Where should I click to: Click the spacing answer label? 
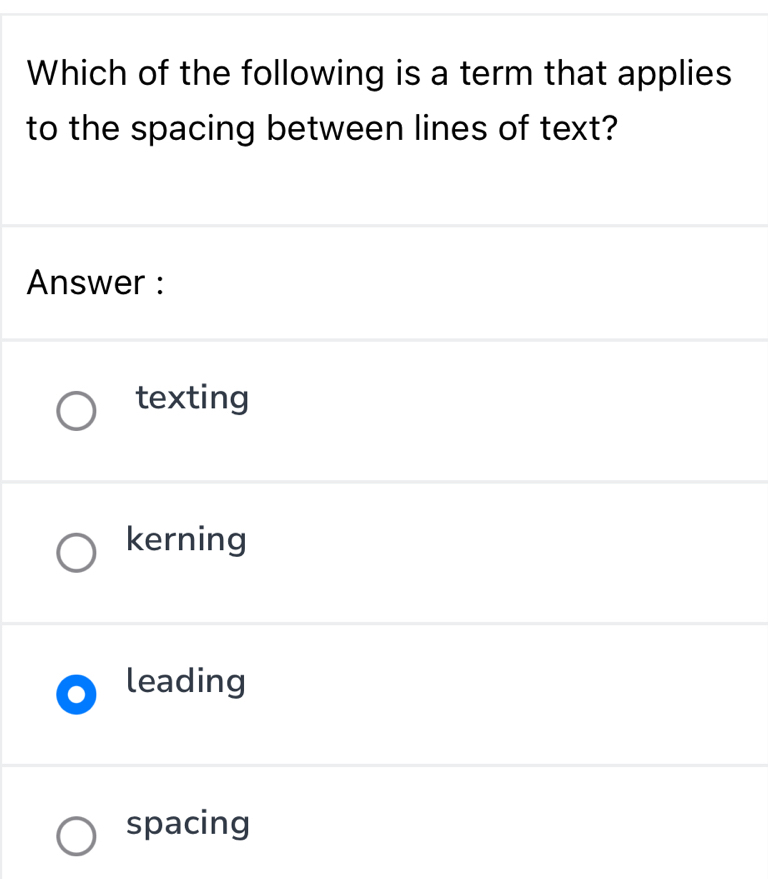pyautogui.click(x=188, y=823)
